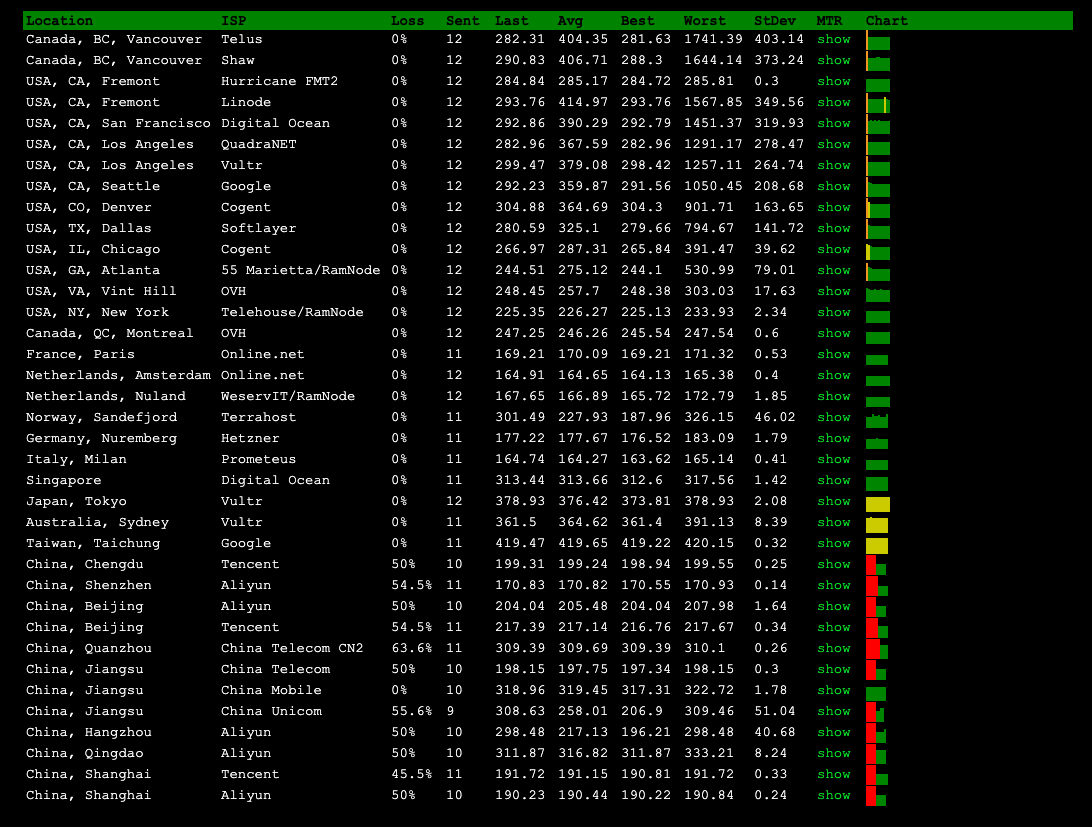Show MTR for Singapore Digital Ocean
Viewport: 1092px width, 827px height.
[834, 480]
